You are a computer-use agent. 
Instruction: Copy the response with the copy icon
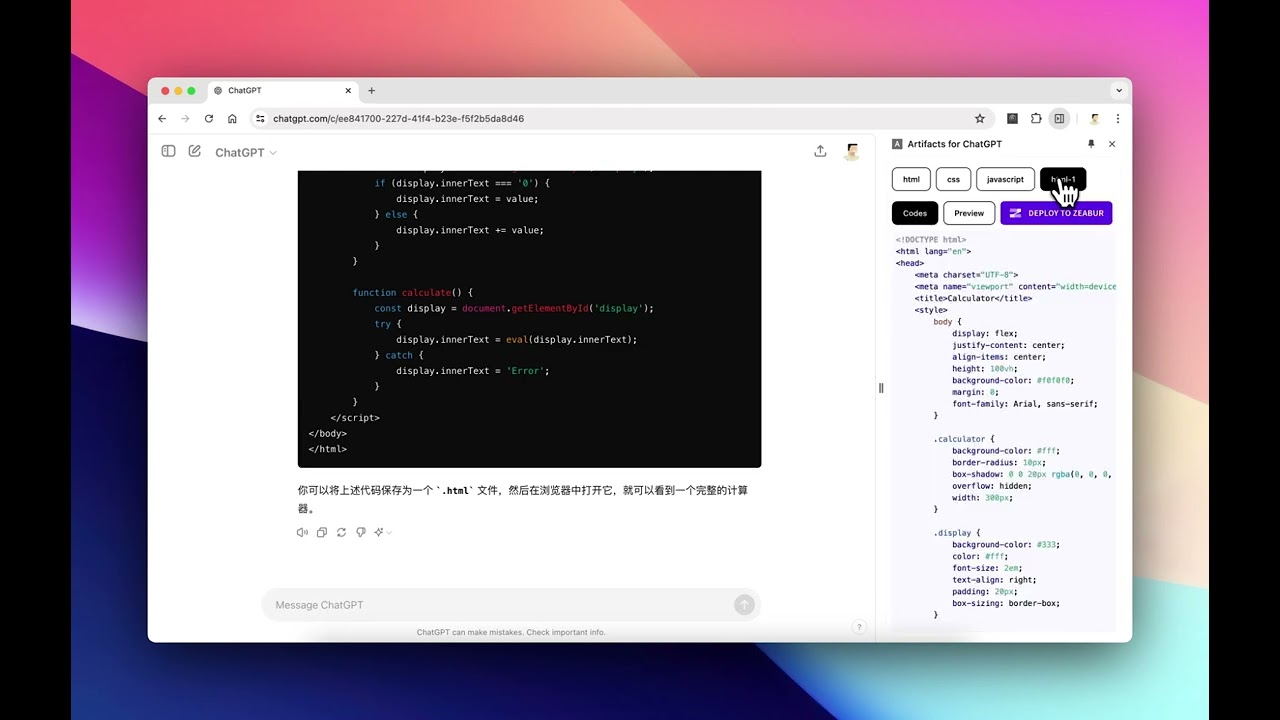pos(321,532)
